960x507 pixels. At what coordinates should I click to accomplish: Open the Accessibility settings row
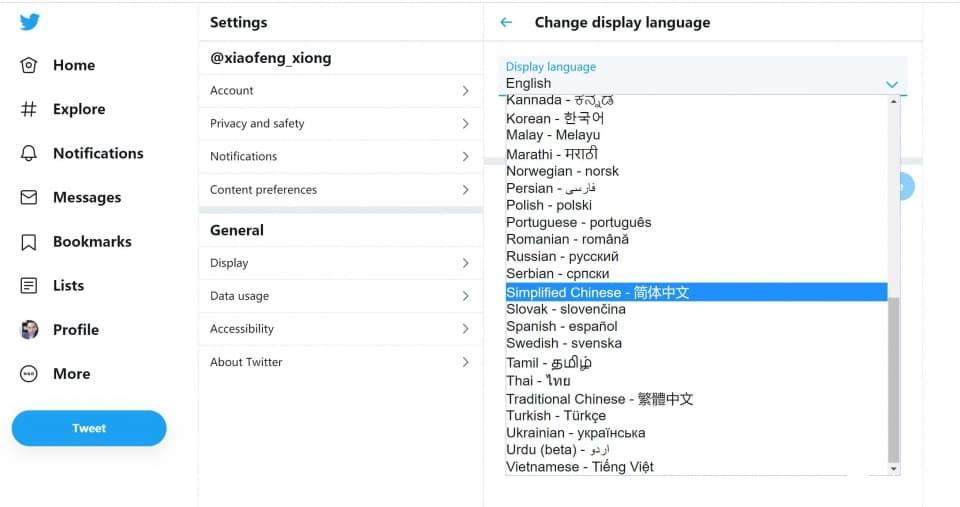click(340, 329)
